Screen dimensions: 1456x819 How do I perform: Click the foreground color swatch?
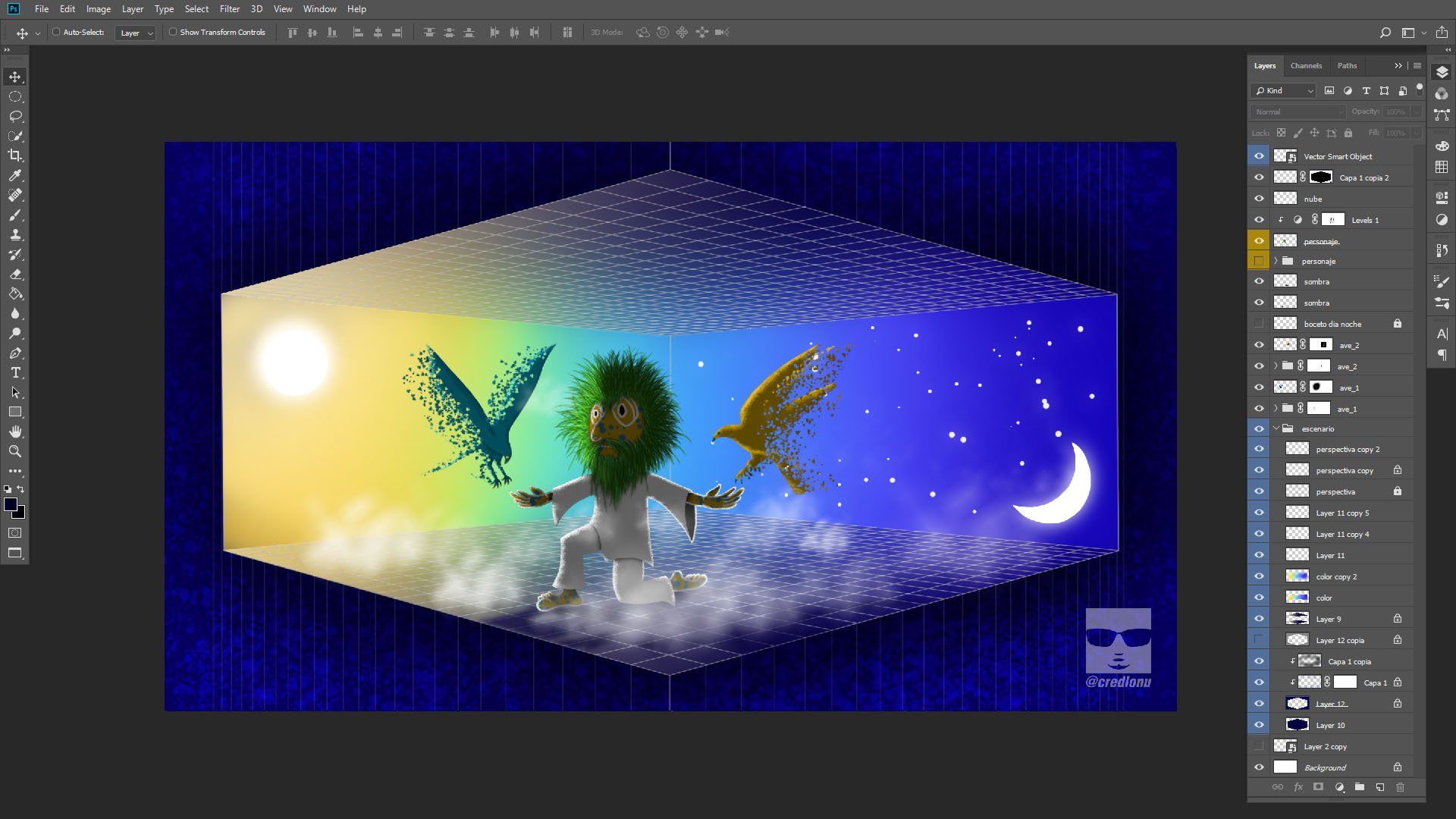pyautogui.click(x=10, y=505)
